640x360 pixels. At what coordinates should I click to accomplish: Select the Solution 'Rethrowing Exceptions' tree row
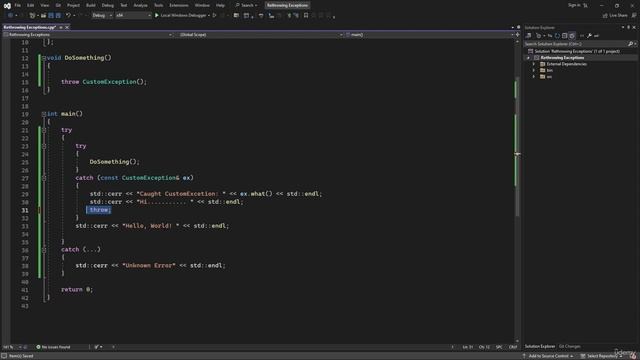click(577, 51)
